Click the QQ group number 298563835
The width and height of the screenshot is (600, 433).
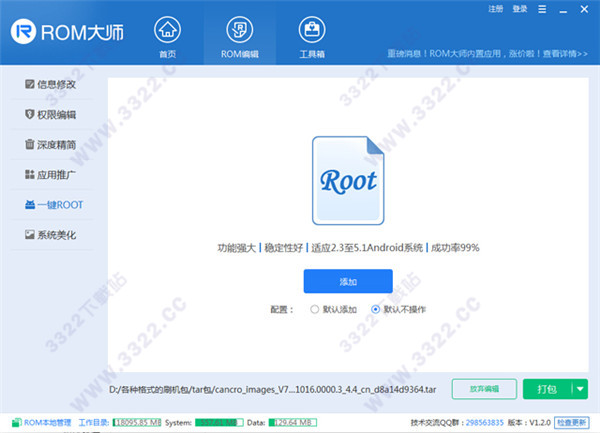coord(484,423)
